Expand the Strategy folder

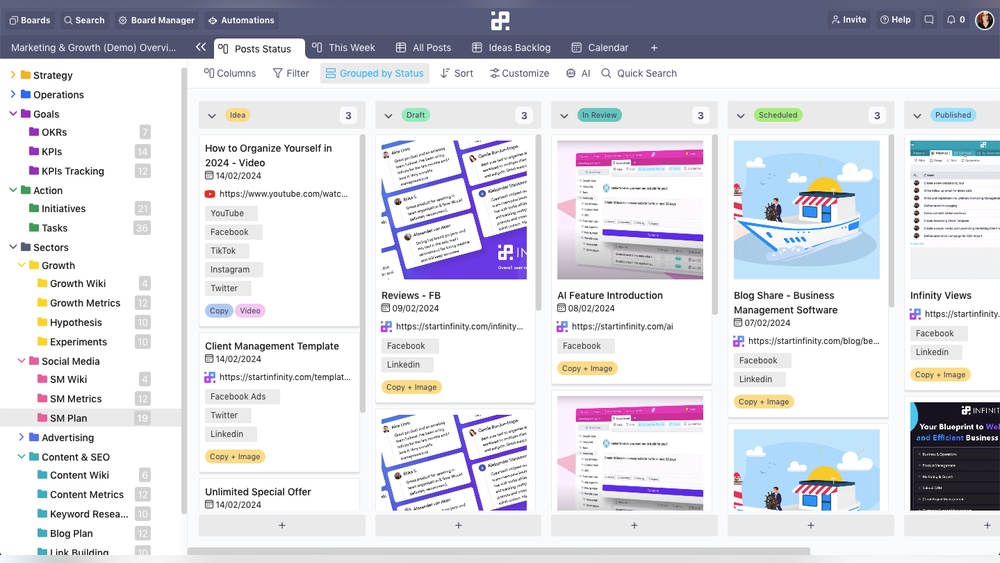pos(13,75)
